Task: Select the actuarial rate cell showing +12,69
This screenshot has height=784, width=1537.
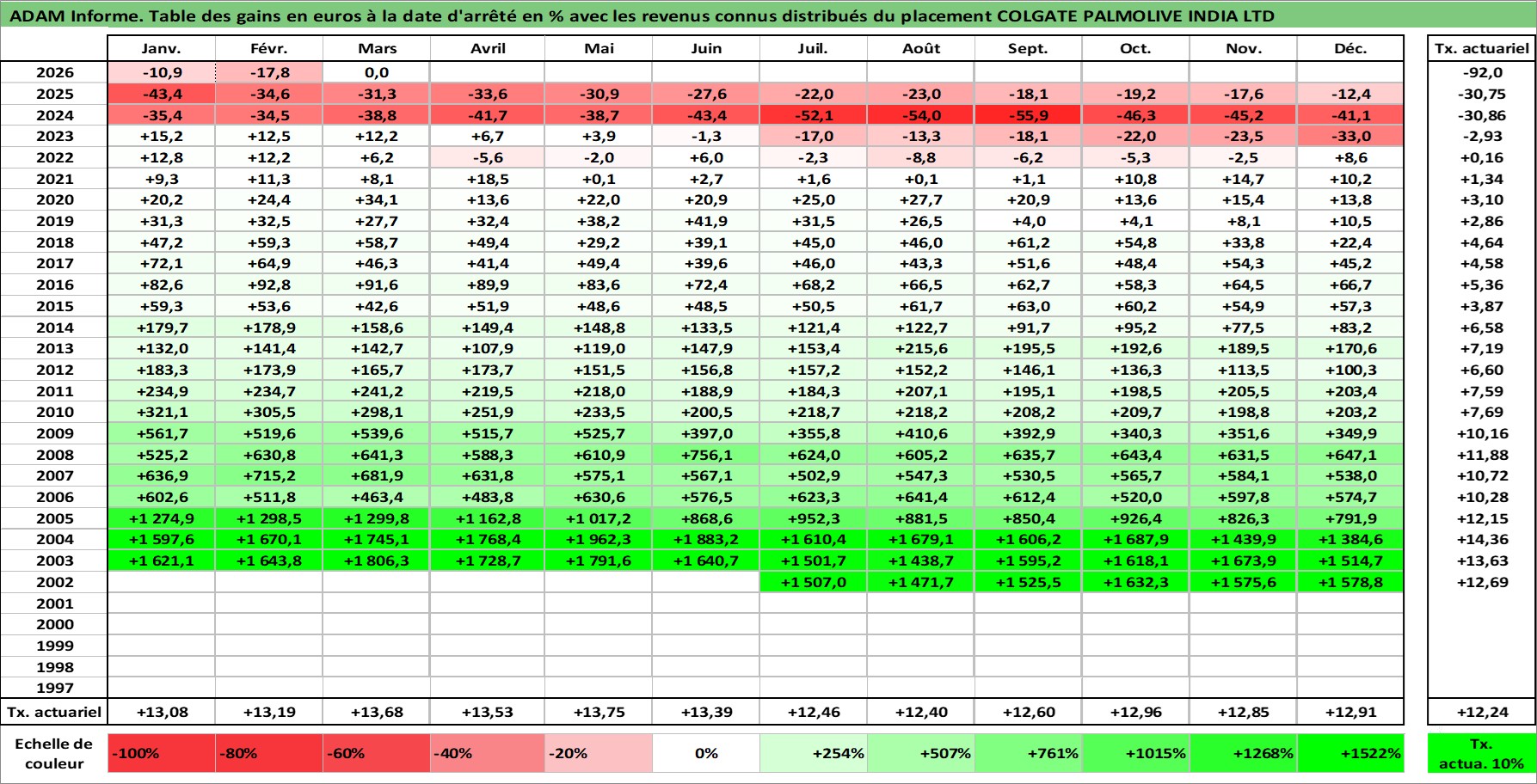Action: click(x=1481, y=582)
